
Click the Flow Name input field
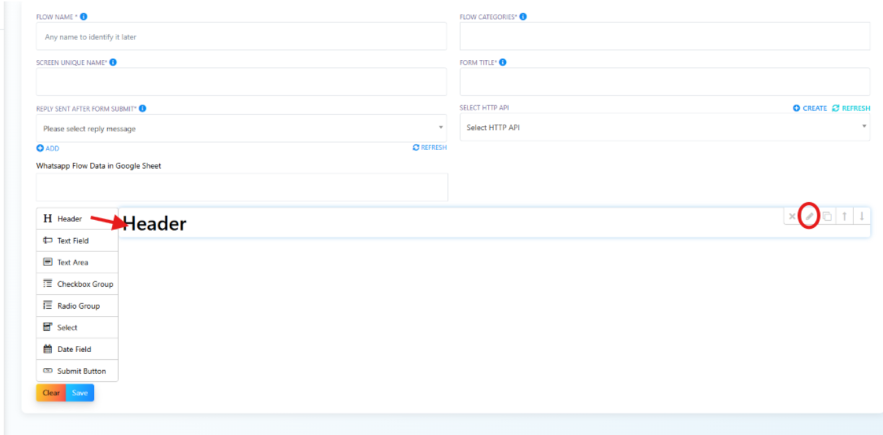point(241,37)
